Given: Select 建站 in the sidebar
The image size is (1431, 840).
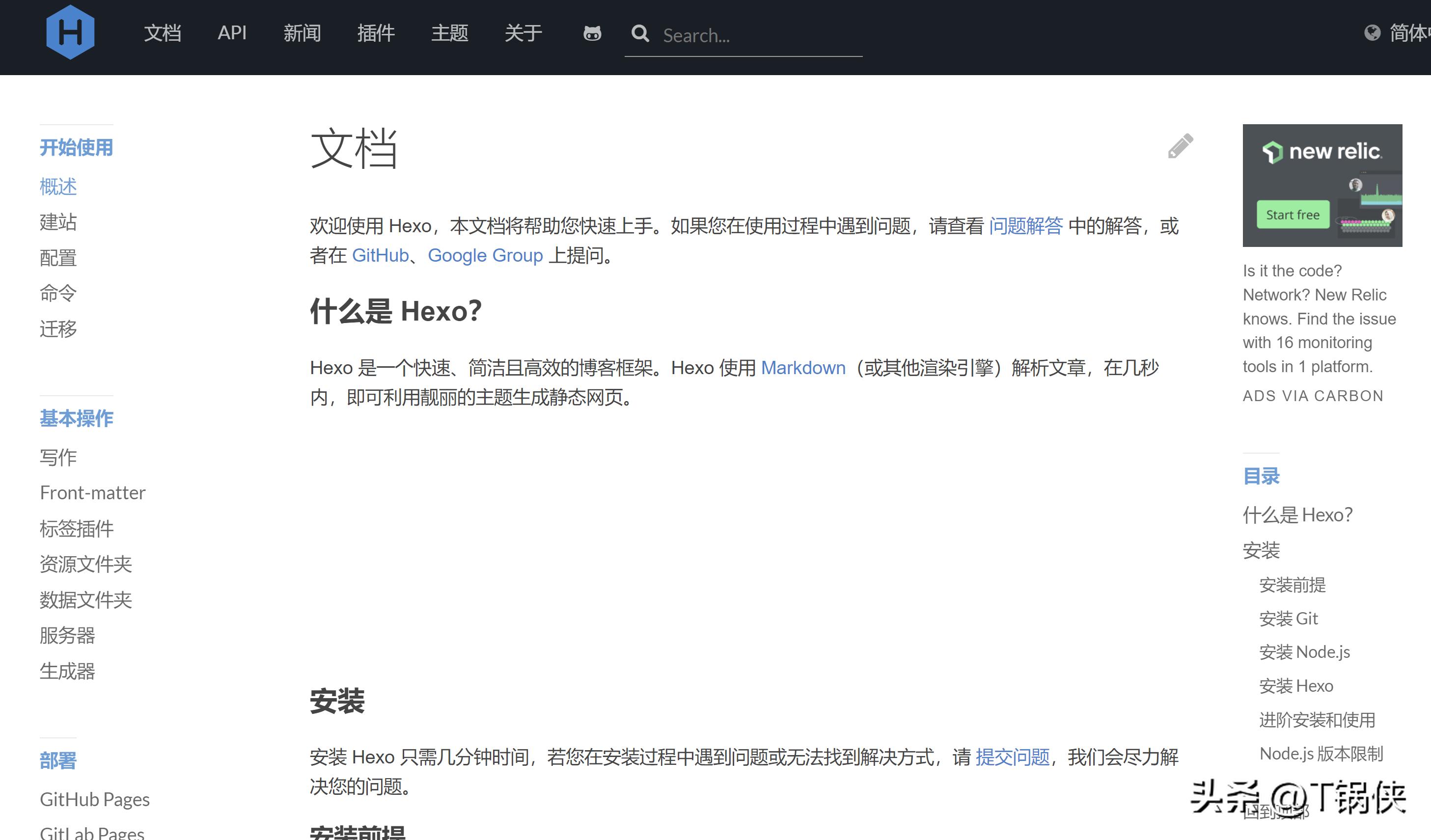Looking at the screenshot, I should [58, 222].
